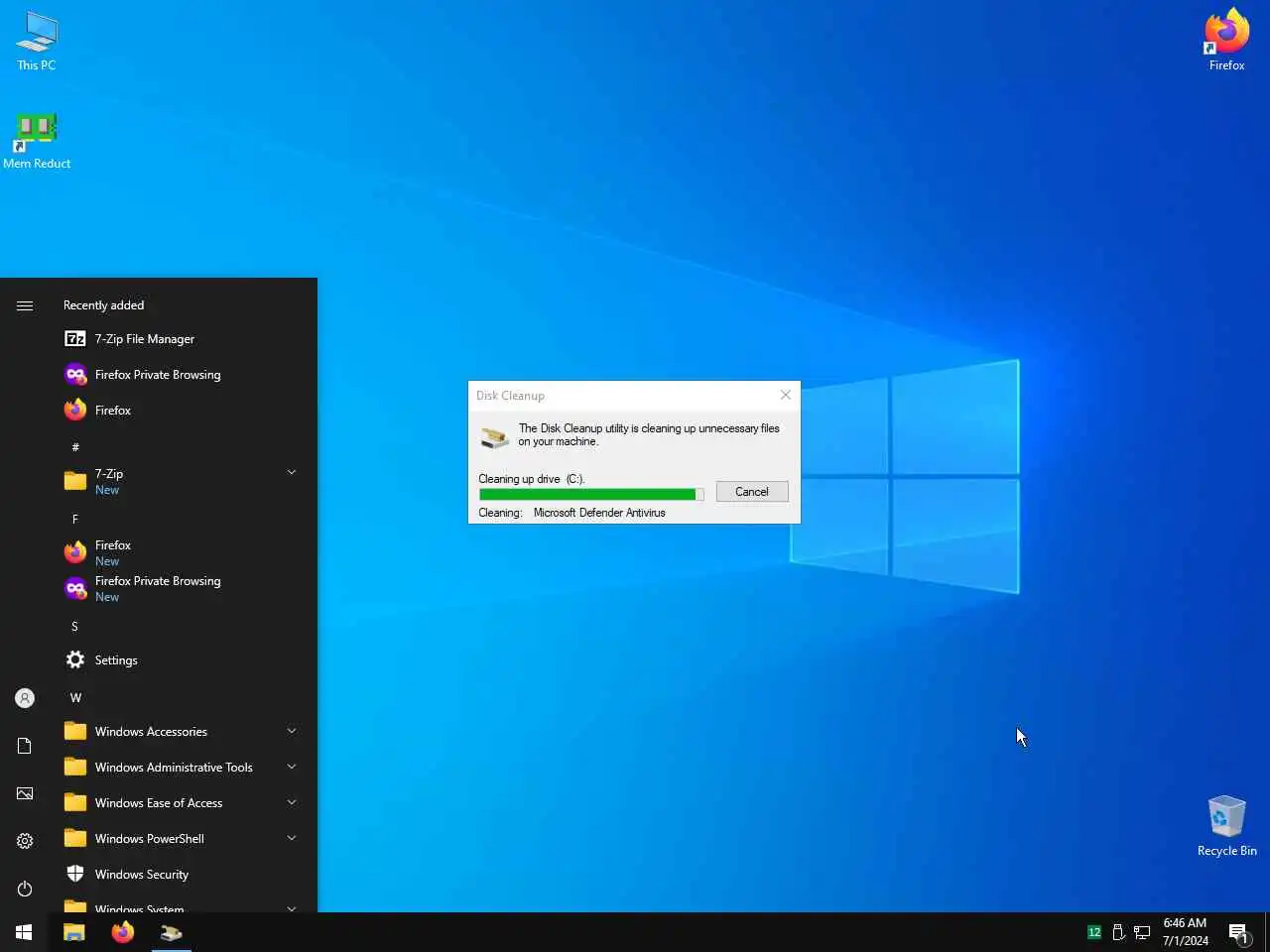Image resolution: width=1270 pixels, height=952 pixels.
Task: Close the Disk Cleanup dialog
Action: 786,395
